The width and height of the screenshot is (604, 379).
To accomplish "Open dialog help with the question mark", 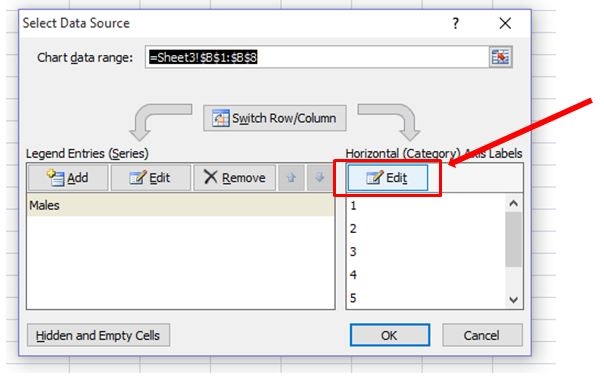I will pos(455,23).
